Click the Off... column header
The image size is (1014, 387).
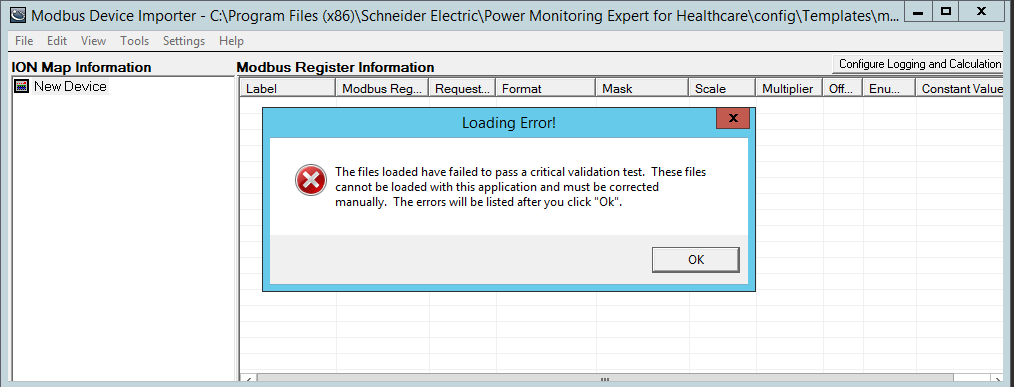click(843, 89)
